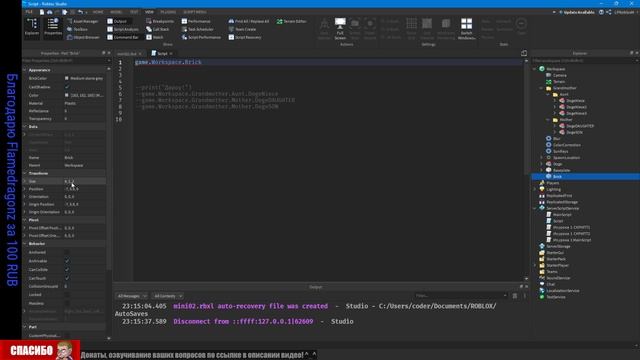Open Task Scheduler

coord(198,29)
